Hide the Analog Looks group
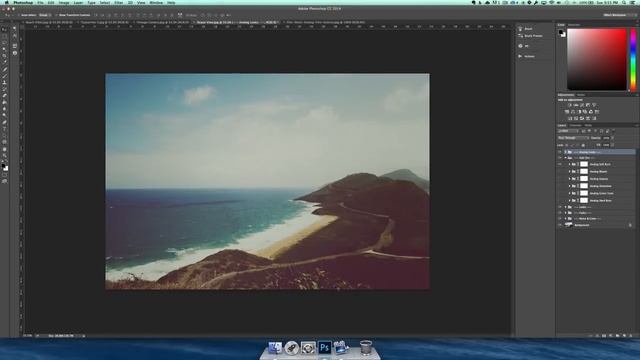Screen dimensions: 640x360 click(x=560, y=152)
